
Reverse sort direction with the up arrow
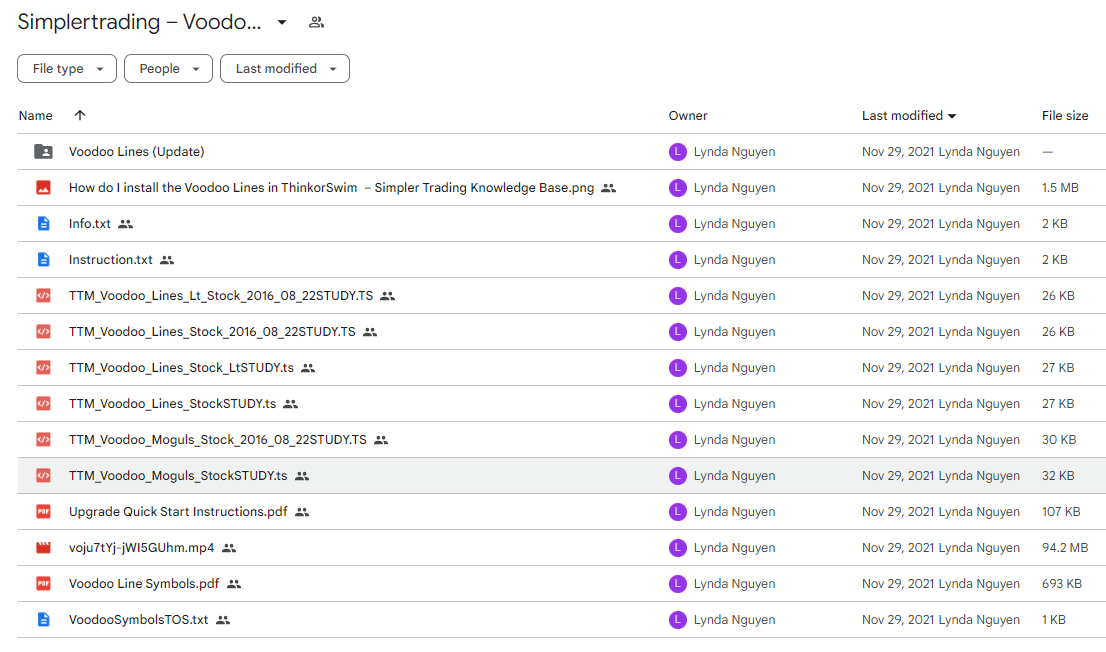[80, 115]
